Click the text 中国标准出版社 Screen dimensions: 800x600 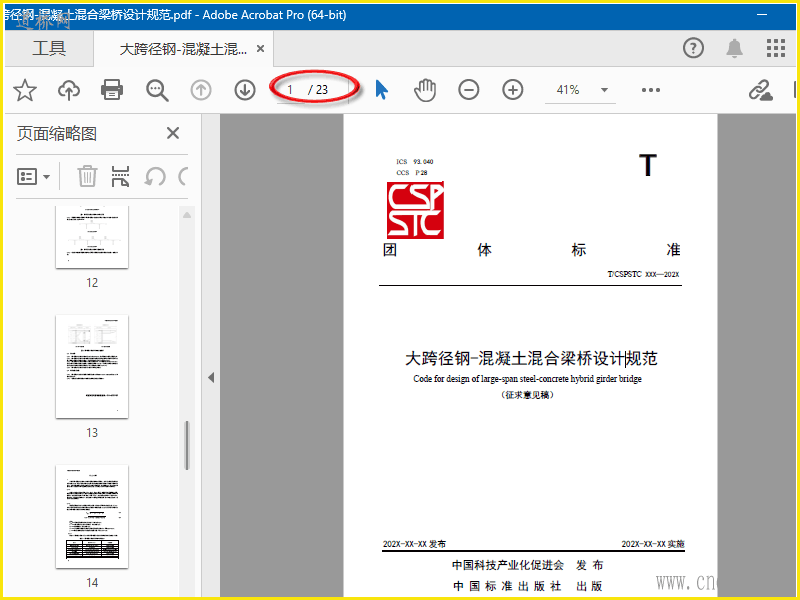(507, 586)
